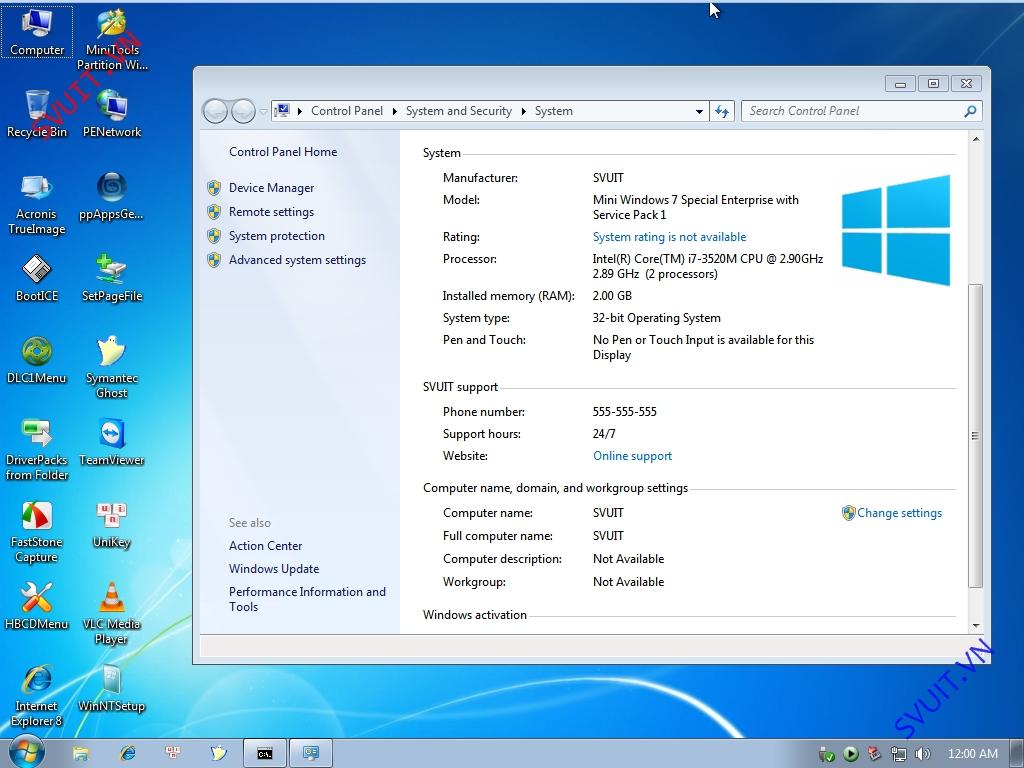
Task: Open the Computer desktop icon
Action: pyautogui.click(x=37, y=31)
